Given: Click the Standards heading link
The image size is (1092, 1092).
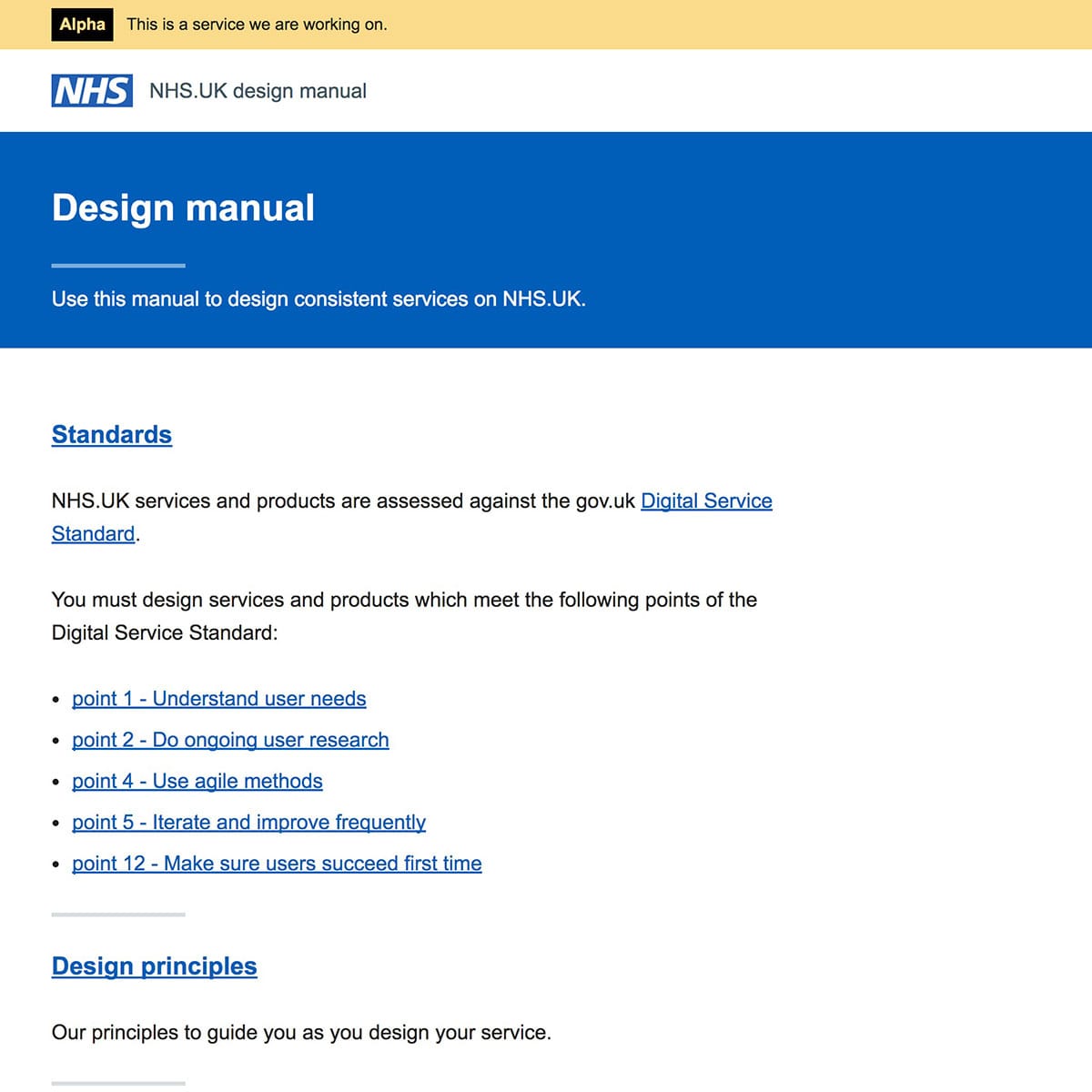Looking at the screenshot, I should [x=111, y=435].
